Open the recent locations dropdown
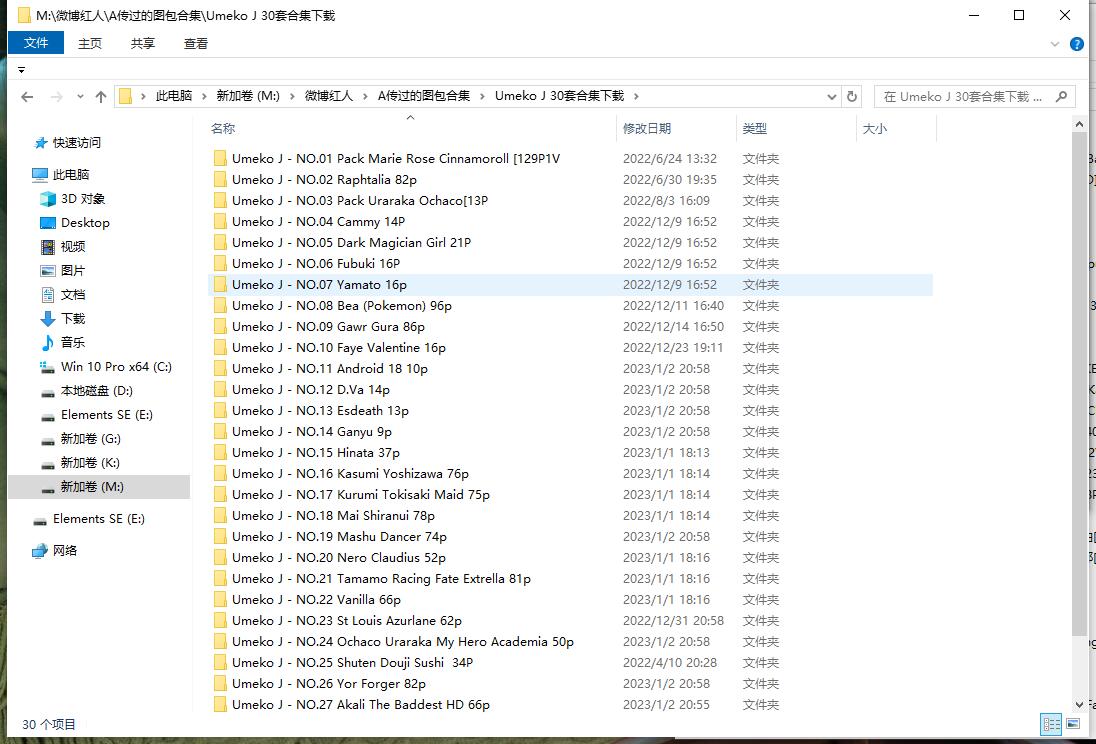 pos(80,96)
